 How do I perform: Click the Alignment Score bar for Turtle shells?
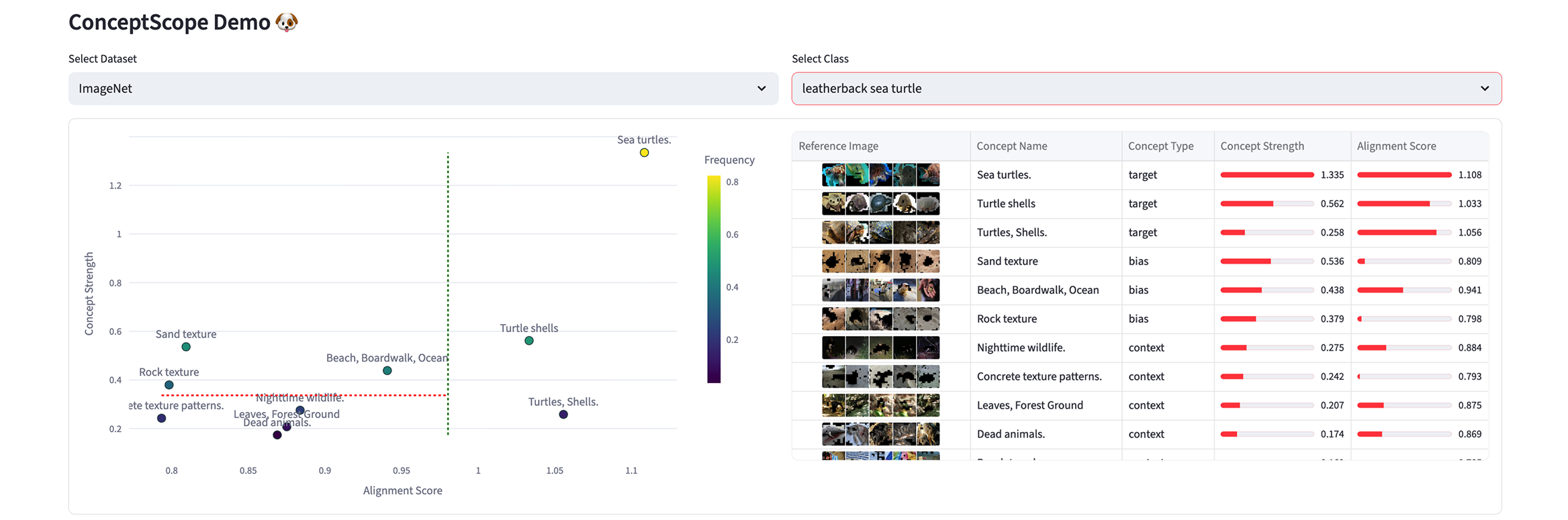(1403, 204)
